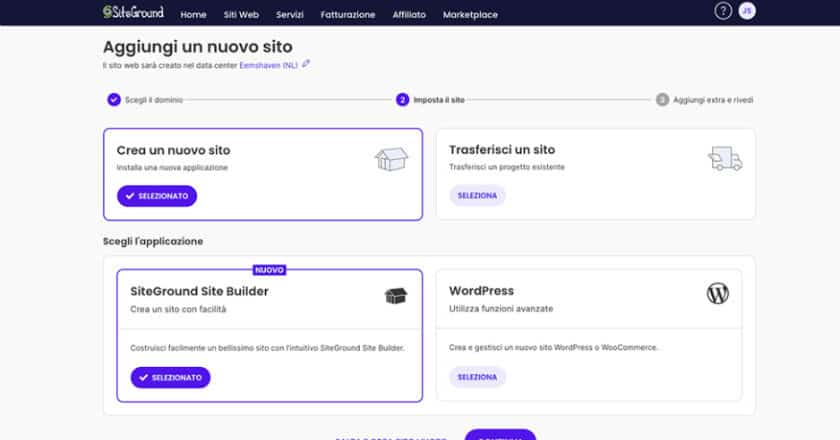The image size is (840, 440).
Task: Open the Affiliato menu item
Action: coord(409,15)
